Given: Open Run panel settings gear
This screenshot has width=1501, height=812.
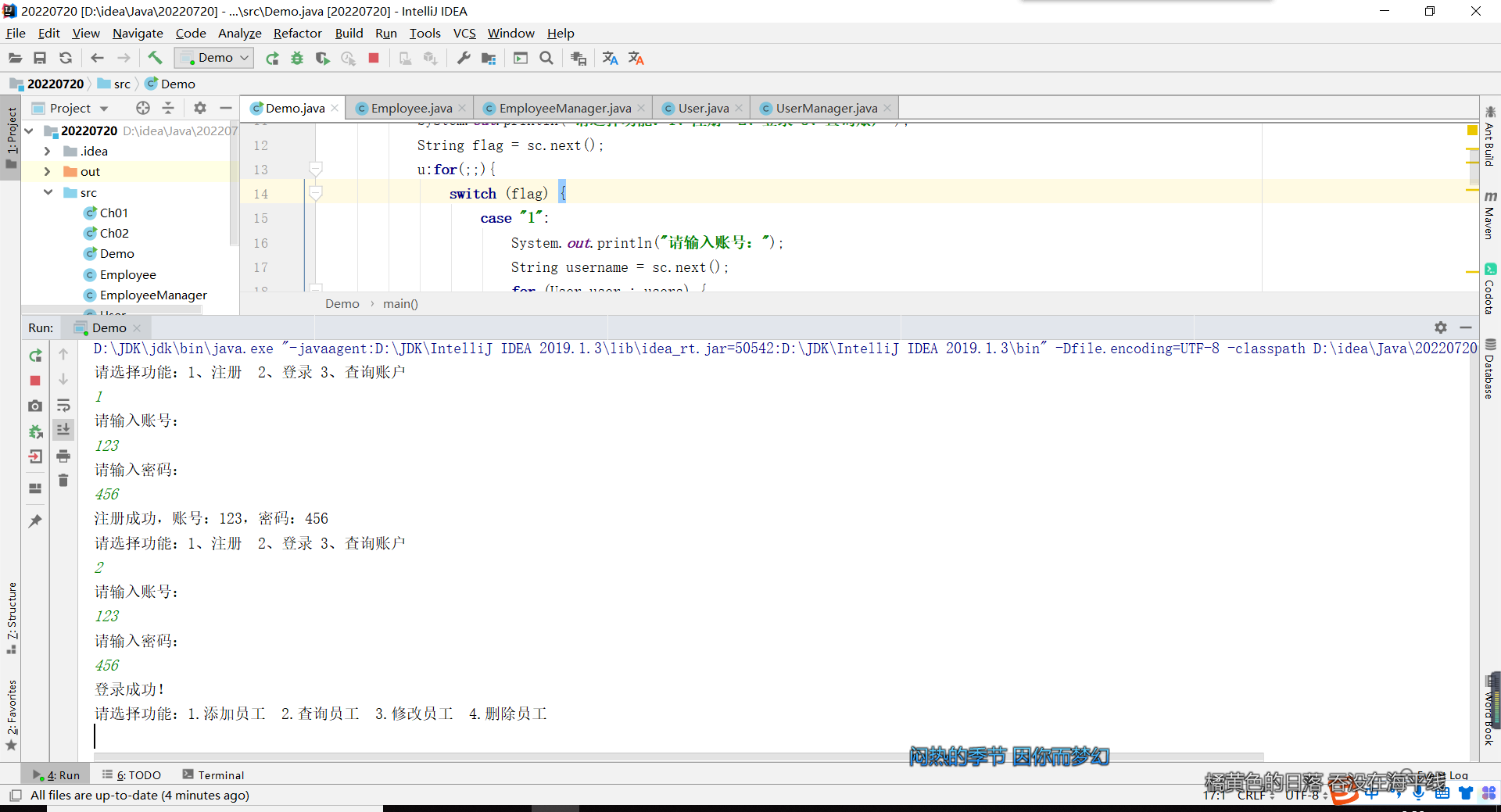Looking at the screenshot, I should (1441, 327).
